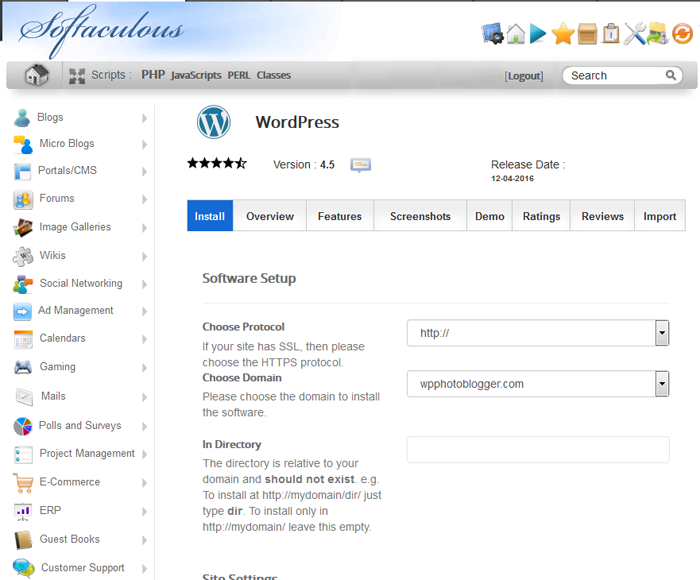The width and height of the screenshot is (700, 580).
Task: Expand the E-Commerce category arrow
Action: pyautogui.click(x=144, y=483)
